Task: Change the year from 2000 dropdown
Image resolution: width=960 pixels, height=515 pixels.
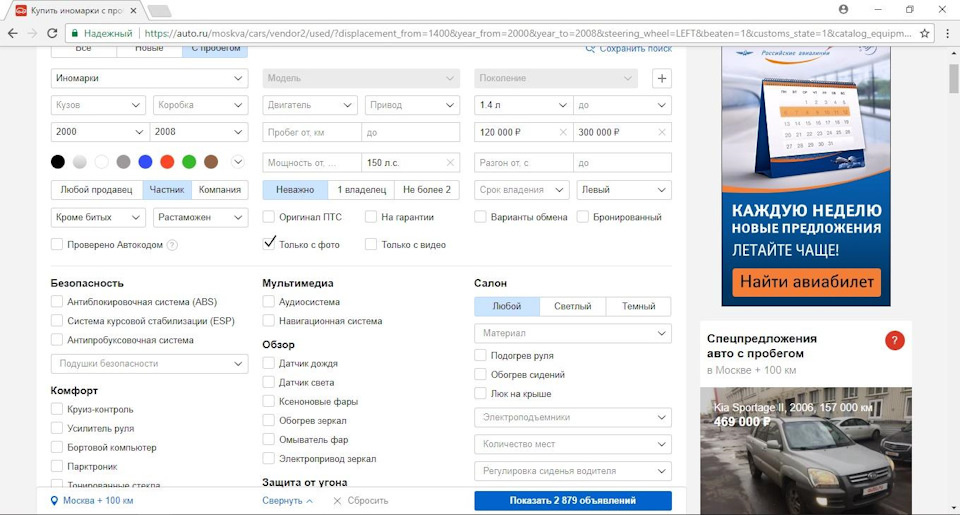Action: (x=98, y=132)
